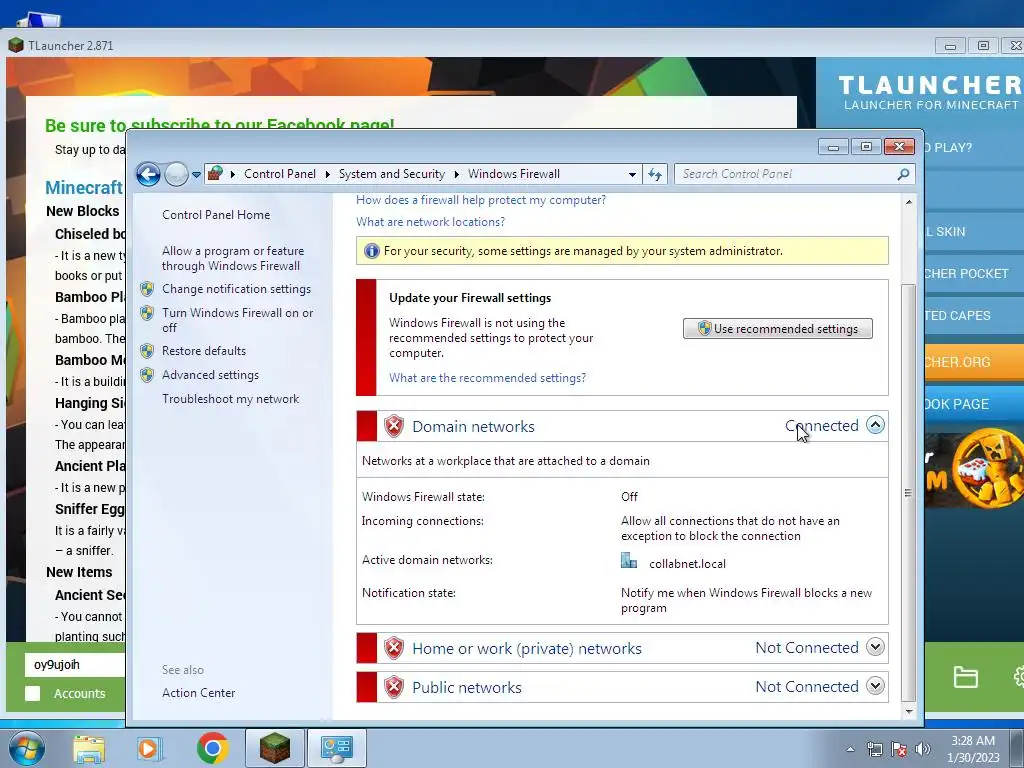Click the Domain networks heading
The width and height of the screenshot is (1024, 768).
point(473,426)
